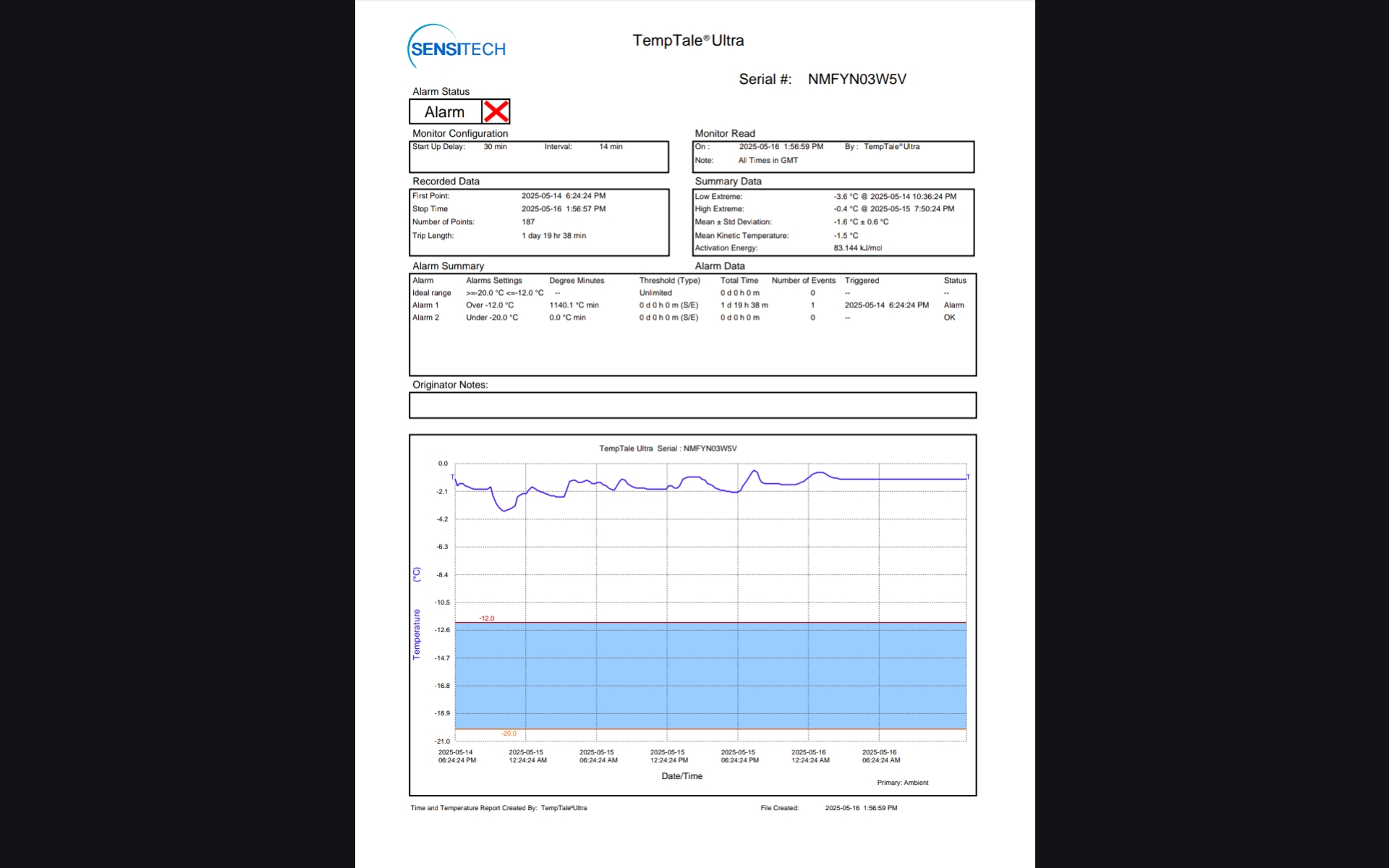Click Alarm 2 setting Under -20.0 °C
Viewport: 1389px width, 868px height.
click(x=492, y=318)
